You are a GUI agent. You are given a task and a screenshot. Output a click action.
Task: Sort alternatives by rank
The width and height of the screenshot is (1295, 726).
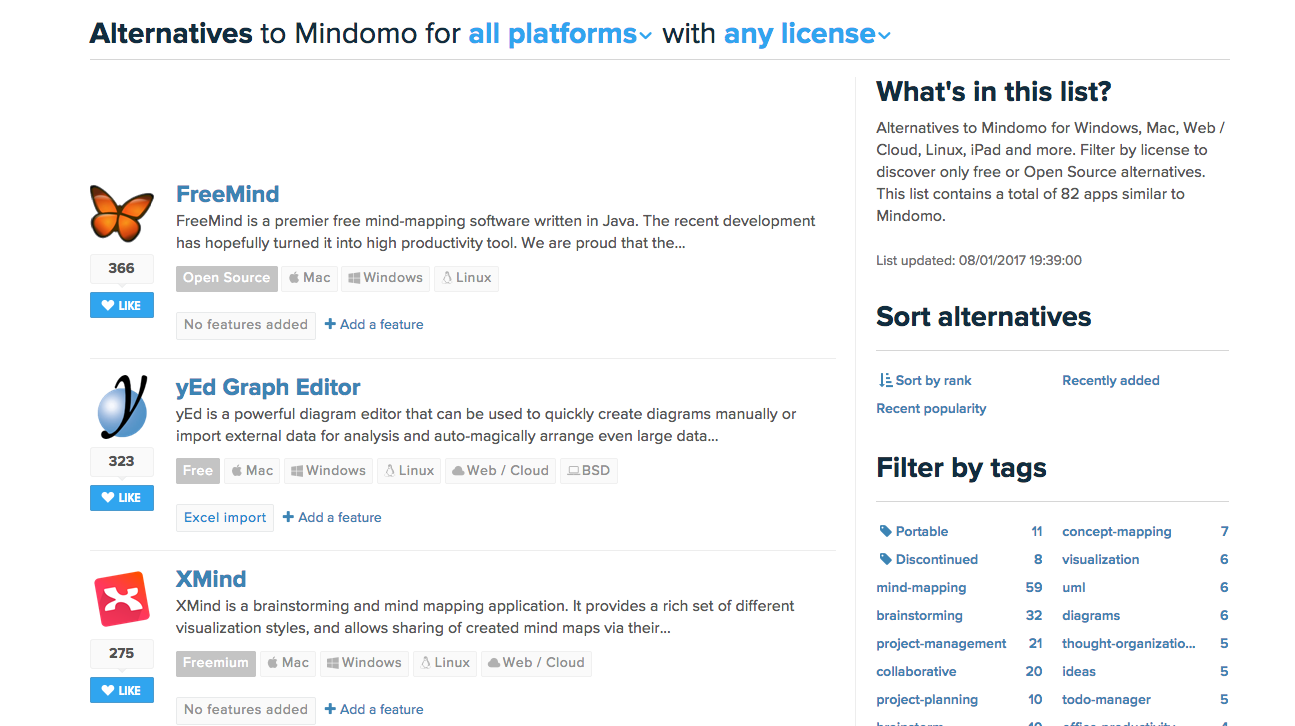925,381
